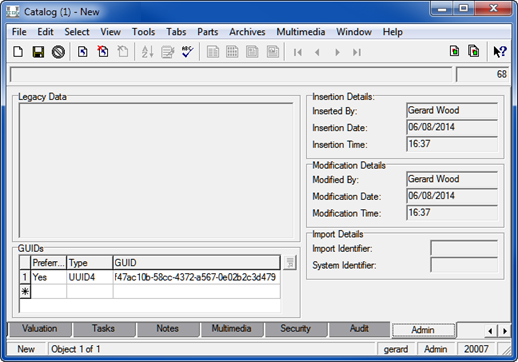The width and height of the screenshot is (518, 362).
Task: Click the Modification Time field
Action: (x=452, y=213)
